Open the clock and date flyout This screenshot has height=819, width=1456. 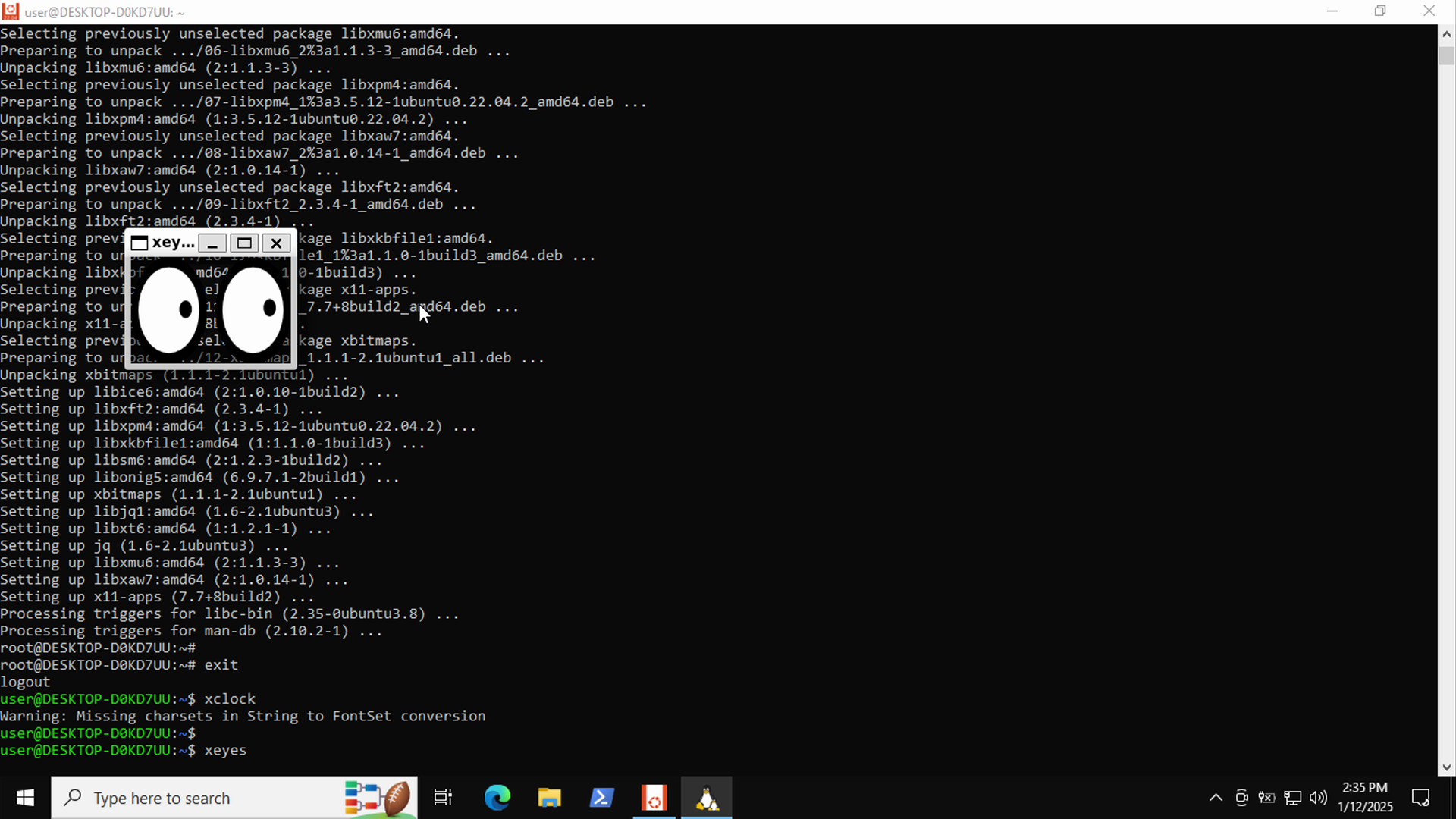1365,798
